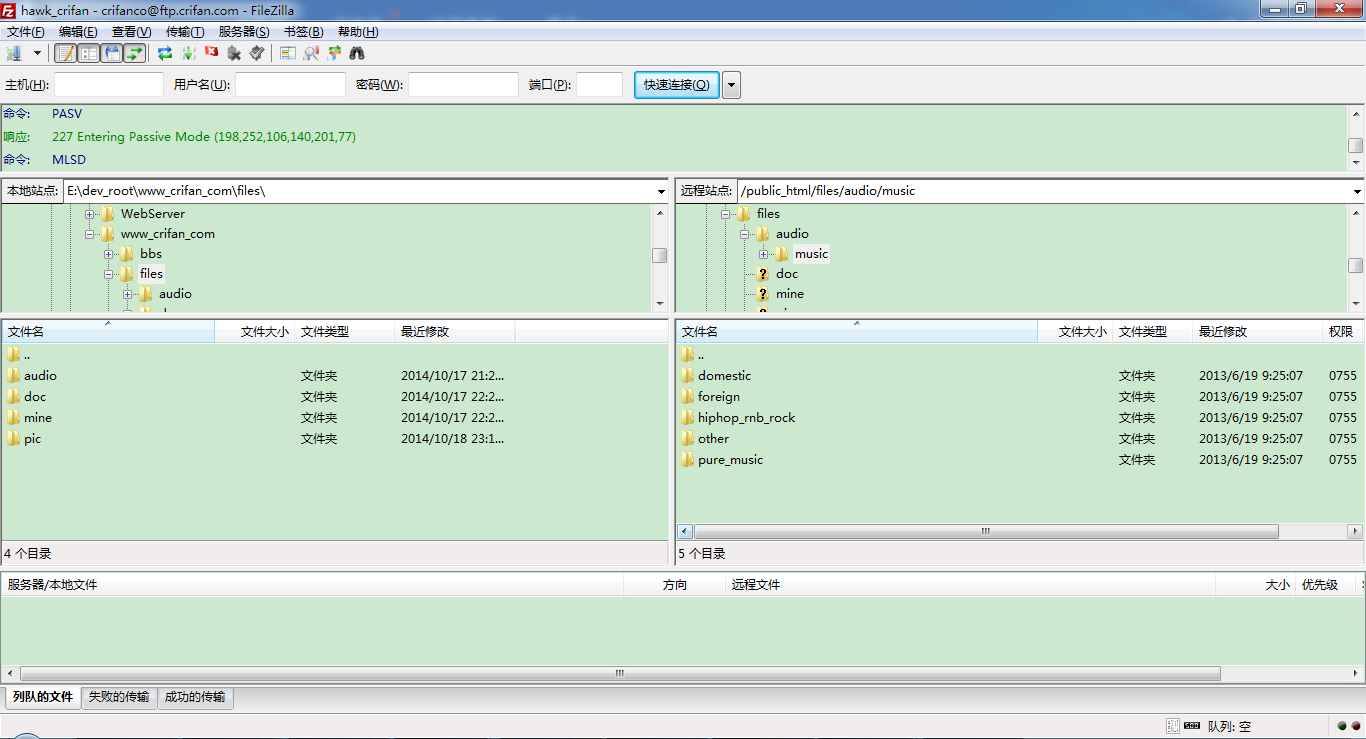
Task: Click the 227 Entering Passive Mode log line
Action: [x=204, y=137]
